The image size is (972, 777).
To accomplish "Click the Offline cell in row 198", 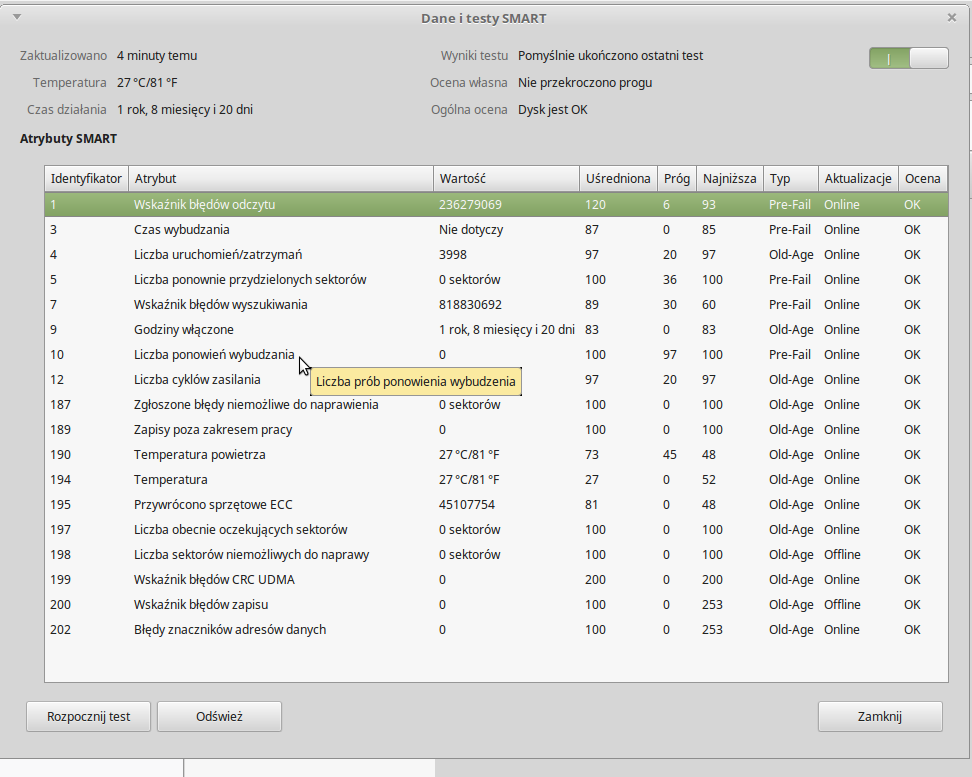I will [842, 555].
